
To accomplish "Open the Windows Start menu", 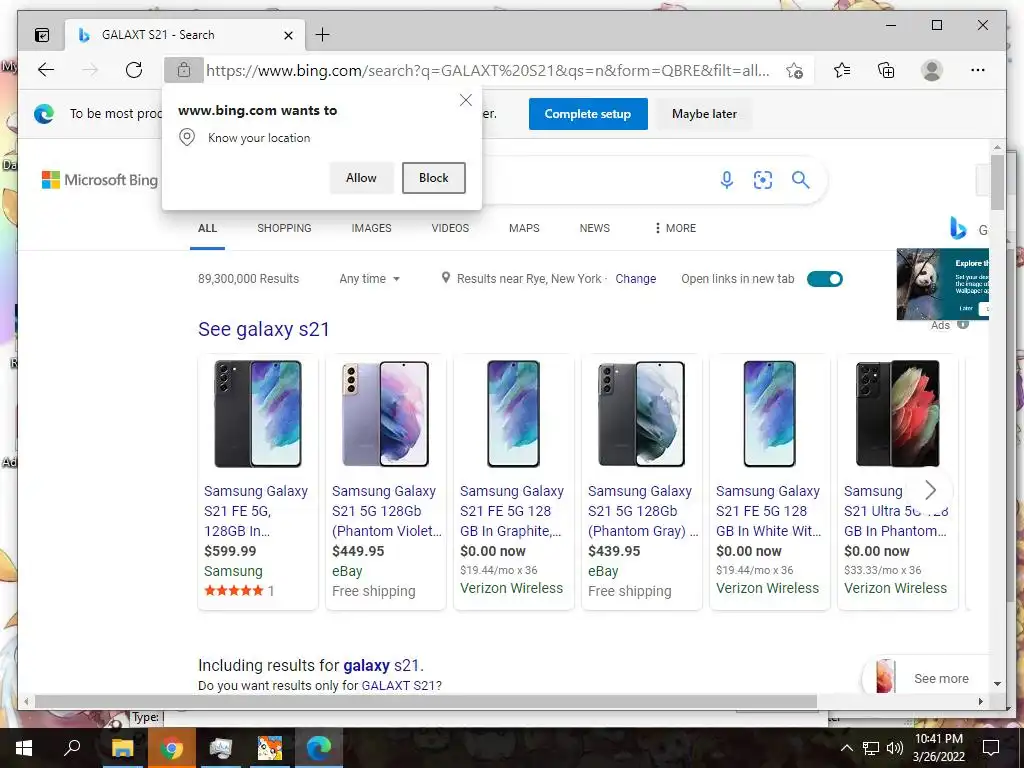I will 24,748.
